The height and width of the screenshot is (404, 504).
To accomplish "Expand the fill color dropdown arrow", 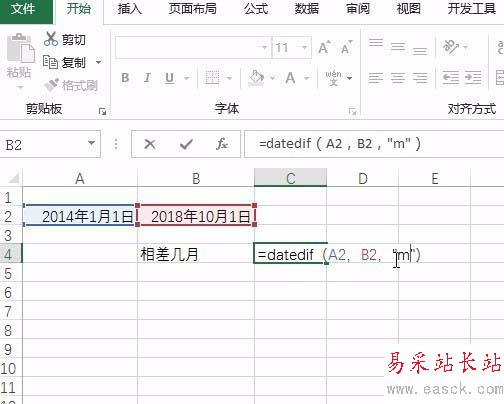I will [x=272, y=79].
